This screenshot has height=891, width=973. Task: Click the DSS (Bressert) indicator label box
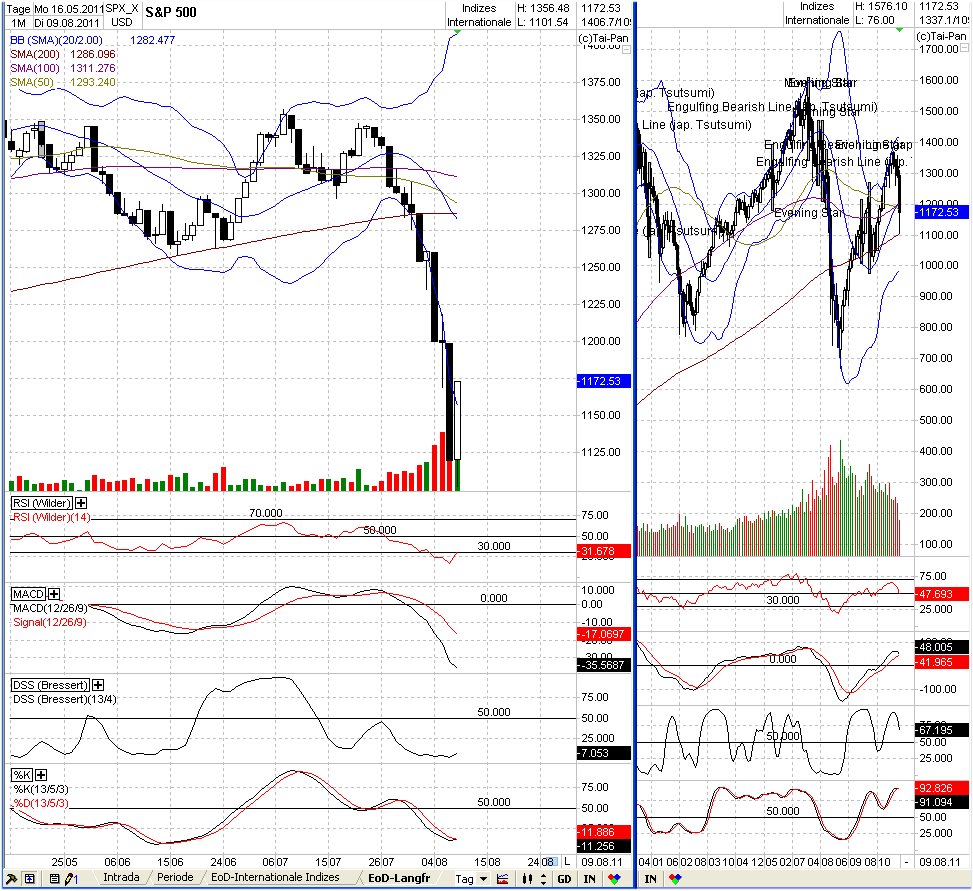click(50, 685)
